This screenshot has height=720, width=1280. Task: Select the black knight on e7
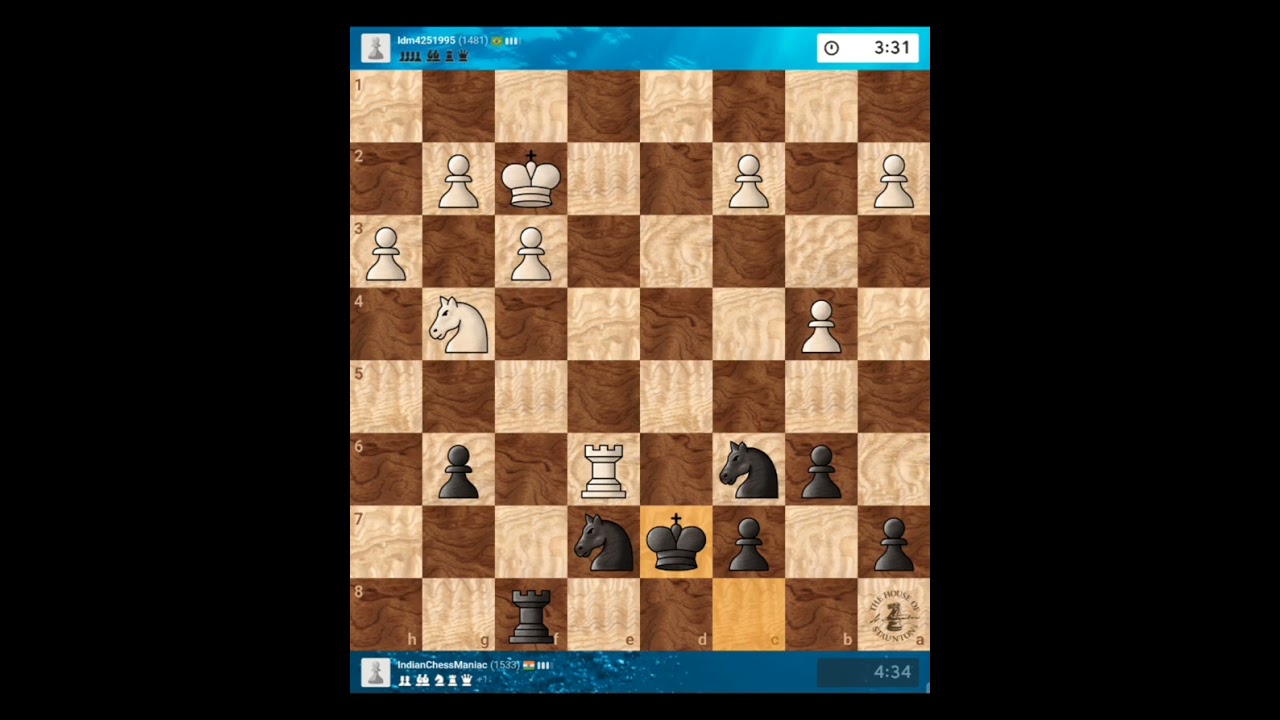coord(603,542)
